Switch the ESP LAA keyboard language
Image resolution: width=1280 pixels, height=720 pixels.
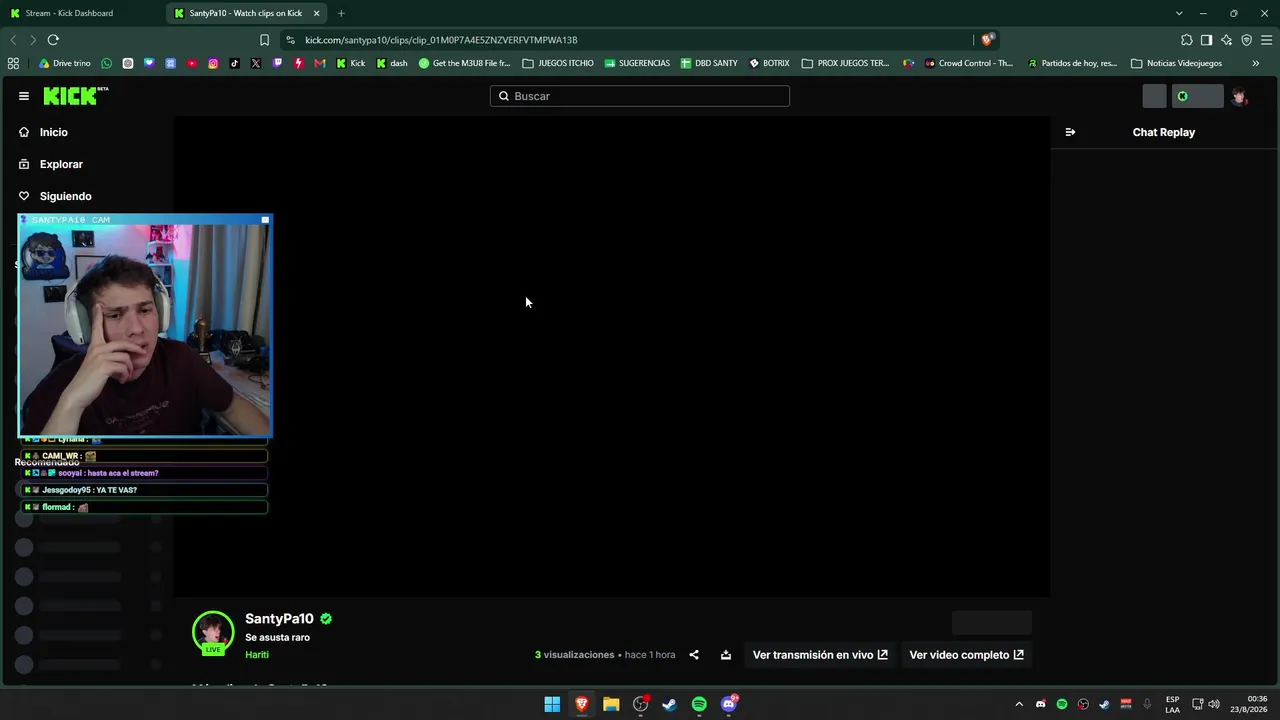tap(1172, 704)
